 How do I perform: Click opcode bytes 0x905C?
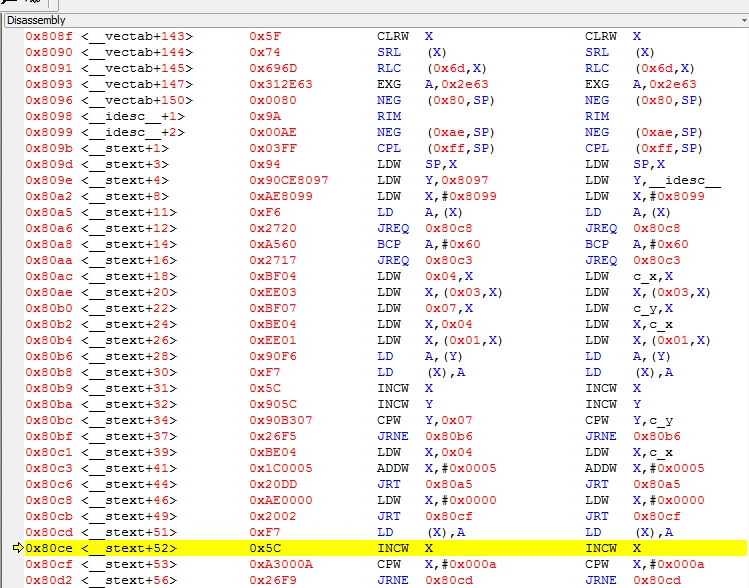pos(273,404)
